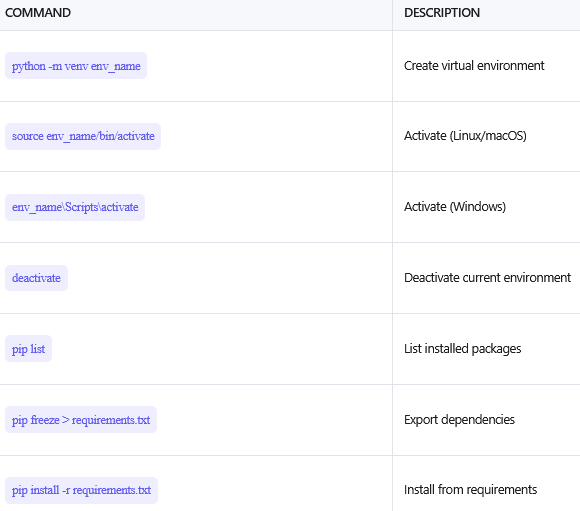Click the 'List installed packages' description
Screen dimensions: 580x511
(462, 349)
